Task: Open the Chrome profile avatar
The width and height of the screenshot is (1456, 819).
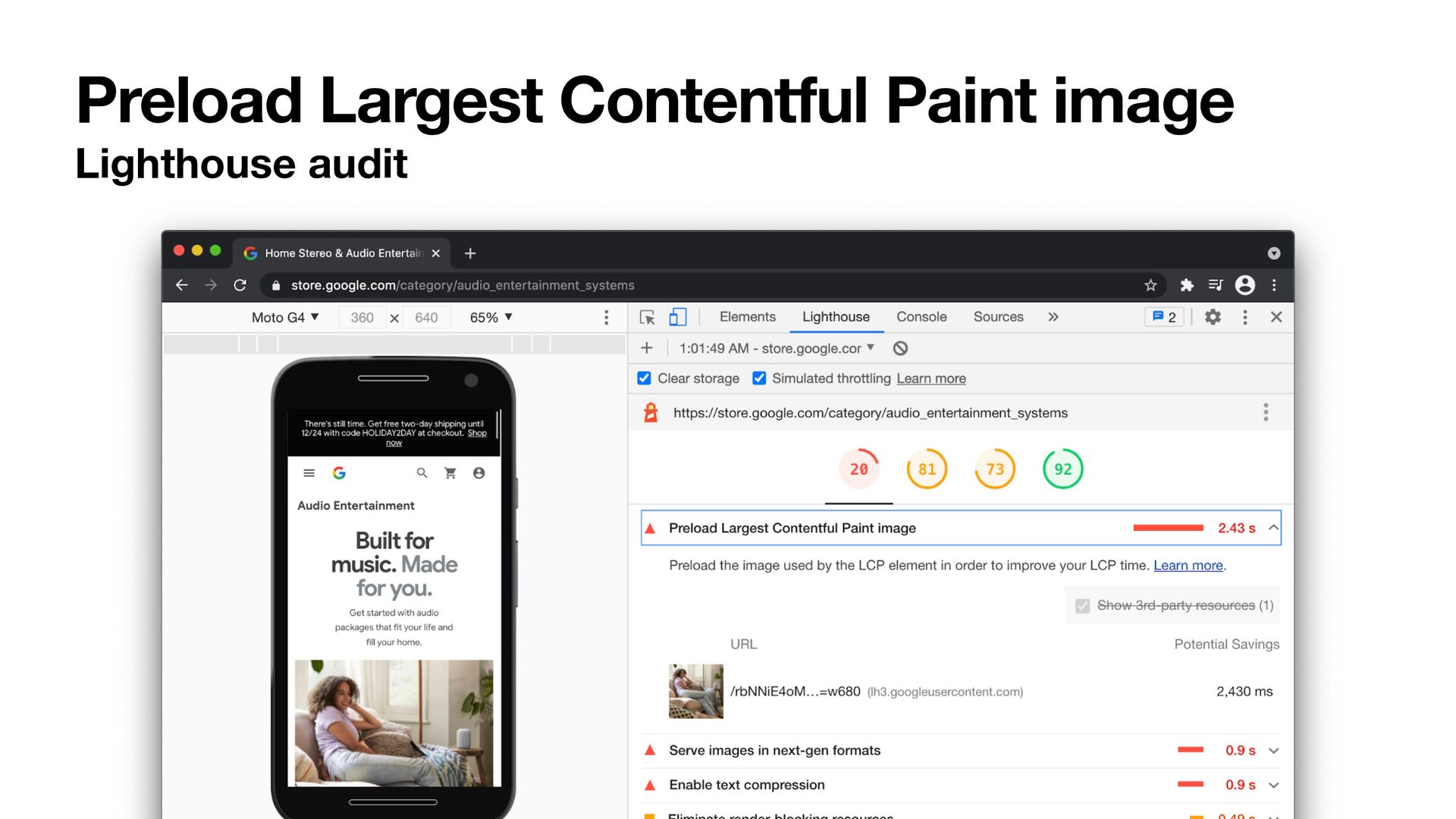Action: [x=1245, y=285]
